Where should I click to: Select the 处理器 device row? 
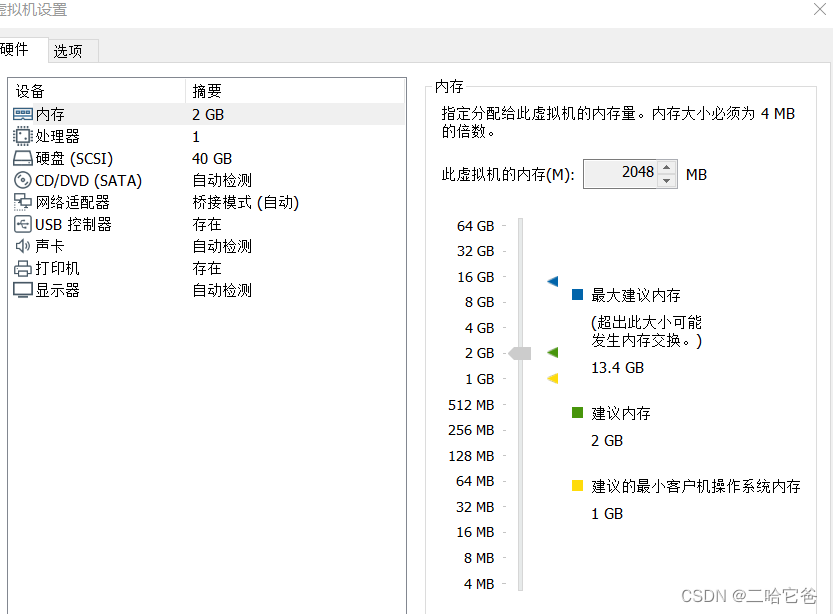(208, 137)
